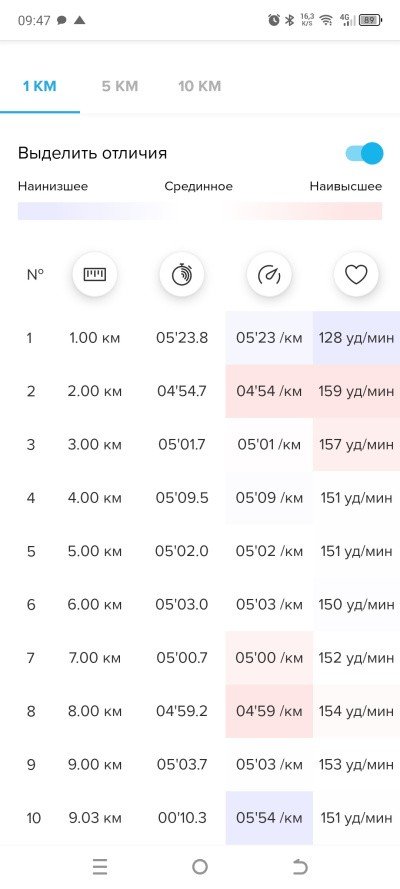Image resolution: width=400 pixels, height=889 pixels.
Task: Switch to the 5 KM tab
Action: coord(120,86)
